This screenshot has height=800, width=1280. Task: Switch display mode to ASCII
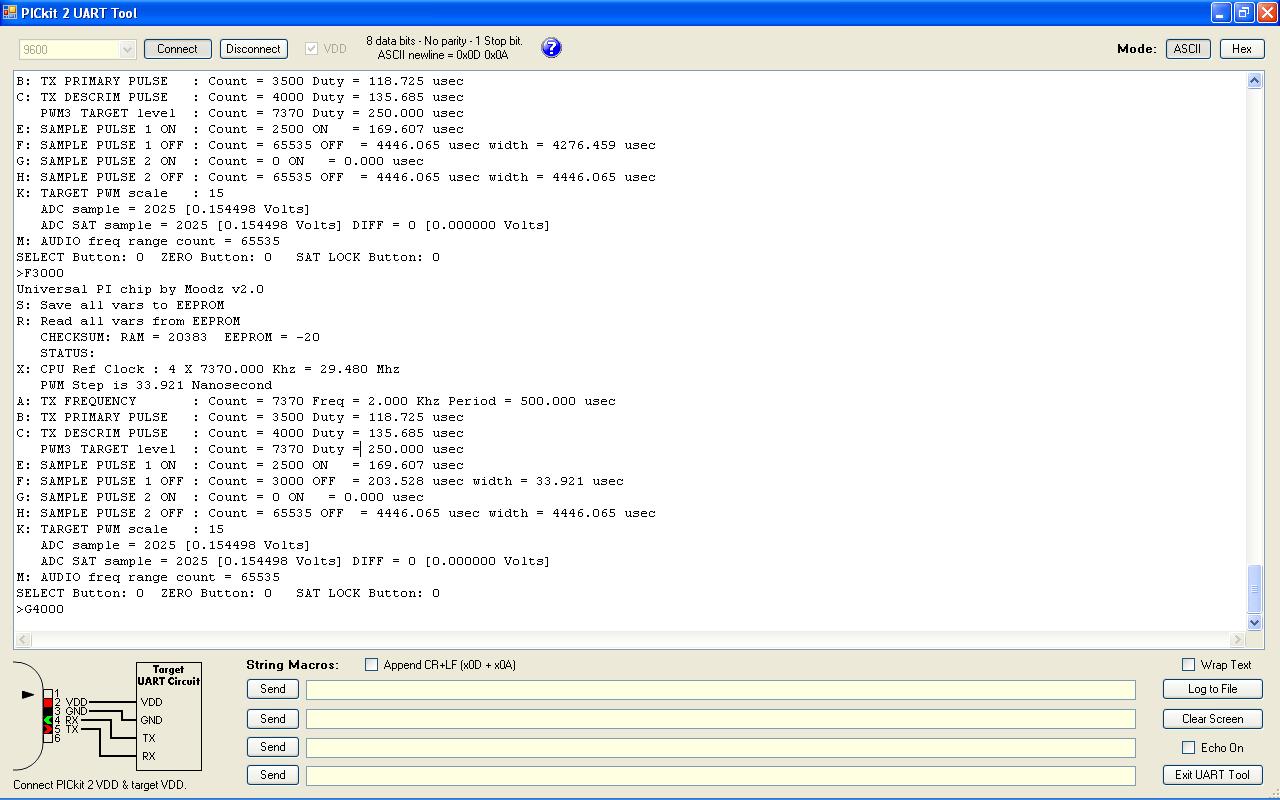coord(1187,49)
